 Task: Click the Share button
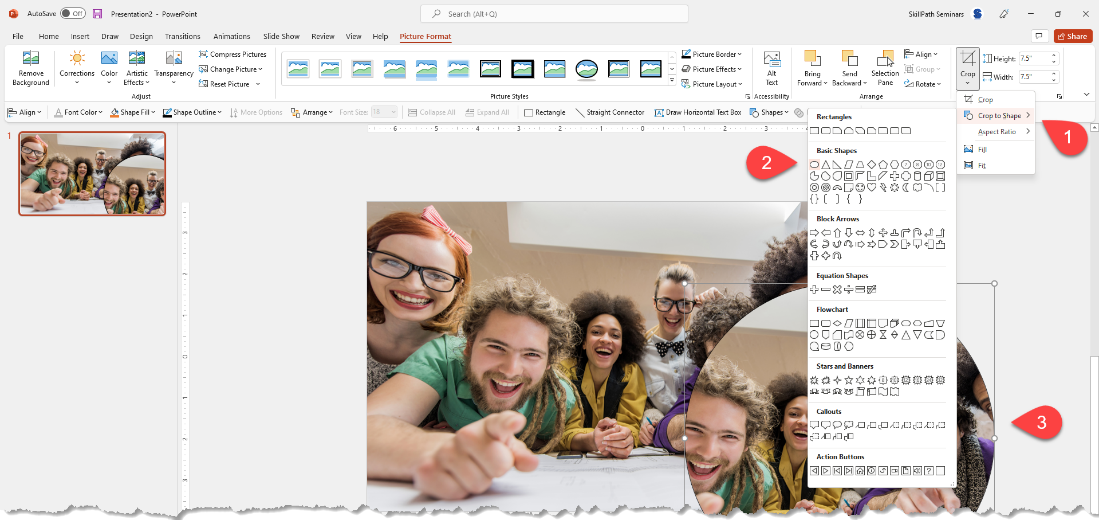1072,36
